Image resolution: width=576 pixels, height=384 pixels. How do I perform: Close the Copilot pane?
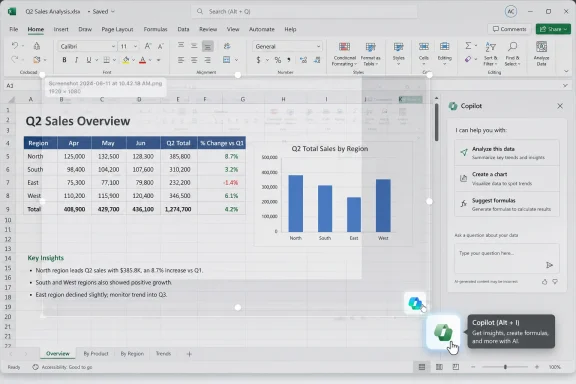click(x=560, y=106)
